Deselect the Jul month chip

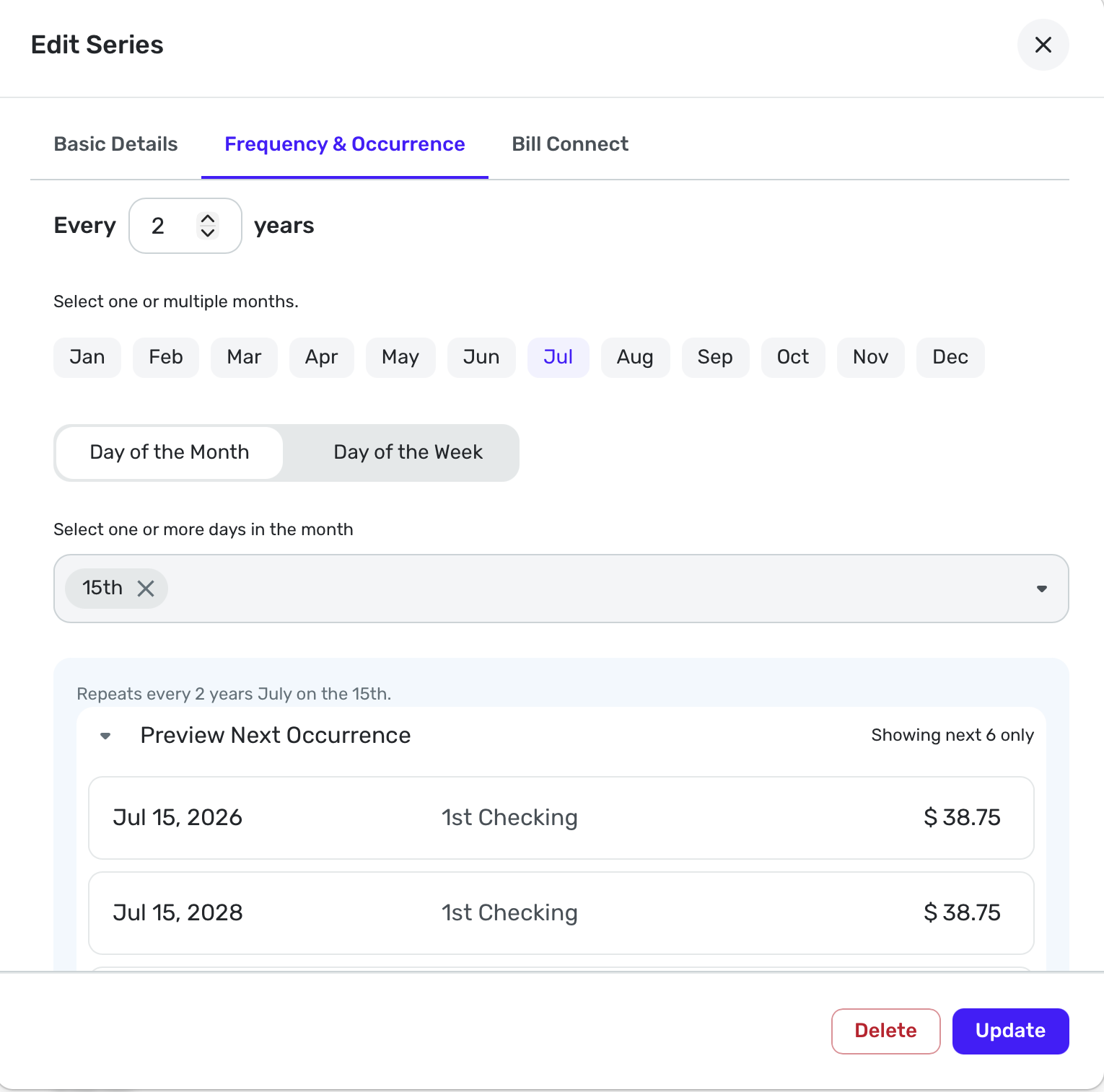click(558, 357)
